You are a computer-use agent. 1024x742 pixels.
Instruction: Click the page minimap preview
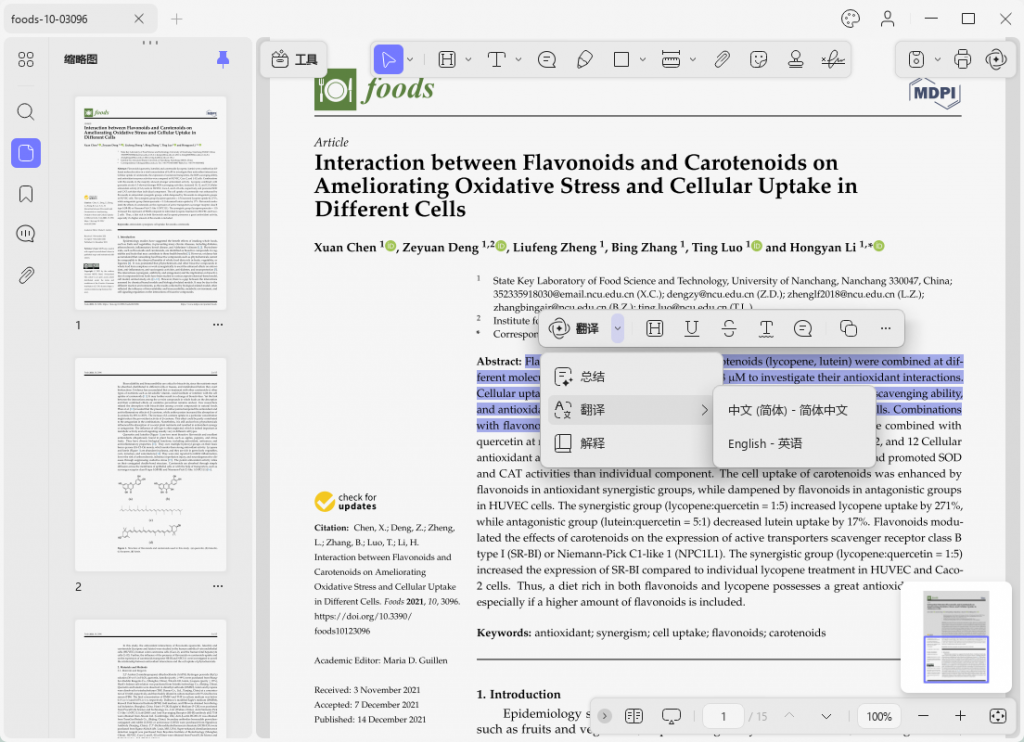955,636
